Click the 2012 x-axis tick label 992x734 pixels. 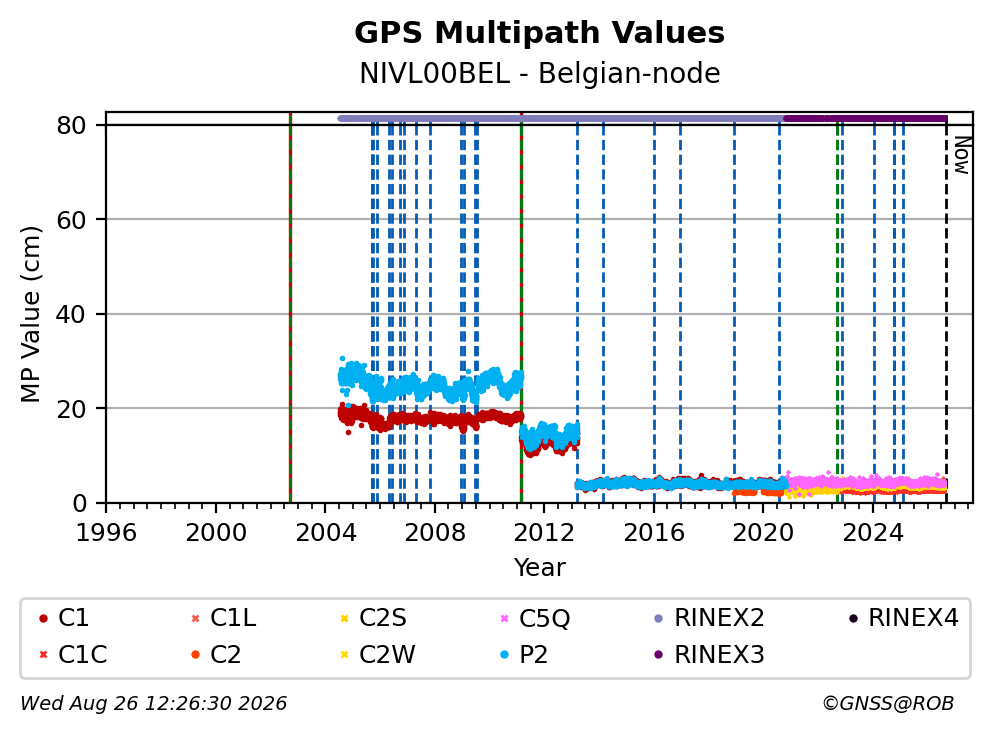[x=545, y=533]
